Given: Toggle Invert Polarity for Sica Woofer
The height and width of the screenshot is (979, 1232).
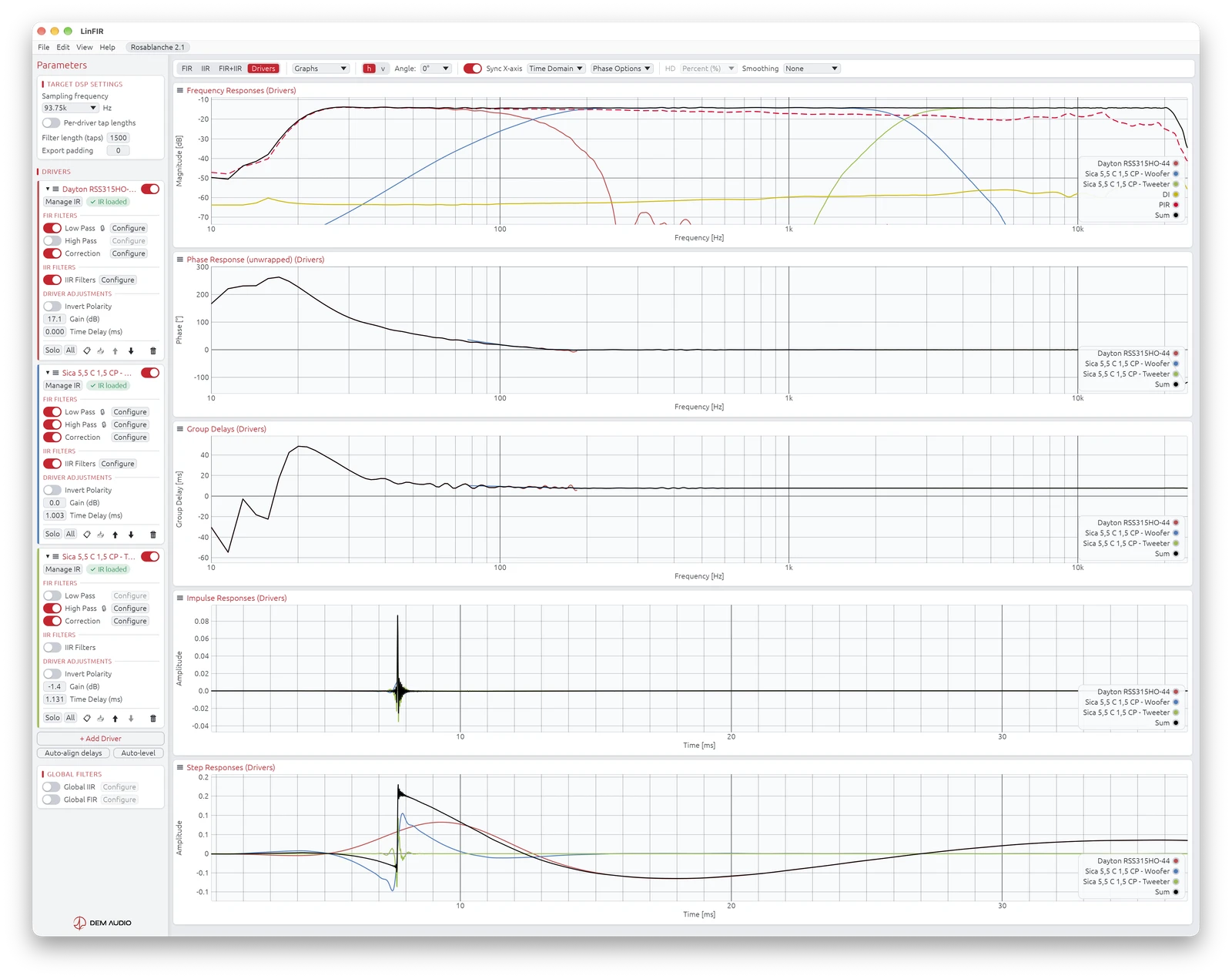Looking at the screenshot, I should (x=52, y=490).
